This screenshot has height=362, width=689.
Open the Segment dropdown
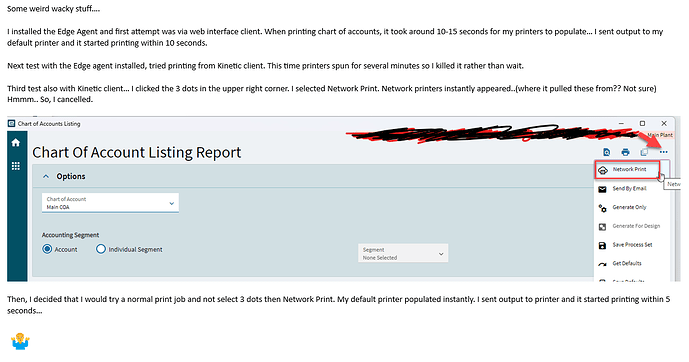pyautogui.click(x=403, y=253)
